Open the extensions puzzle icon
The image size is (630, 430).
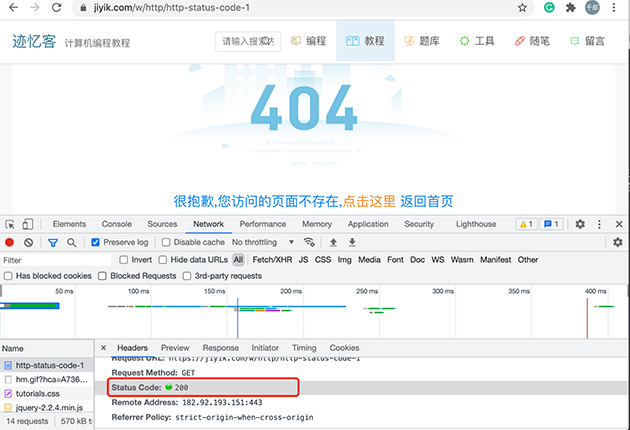(571, 7)
